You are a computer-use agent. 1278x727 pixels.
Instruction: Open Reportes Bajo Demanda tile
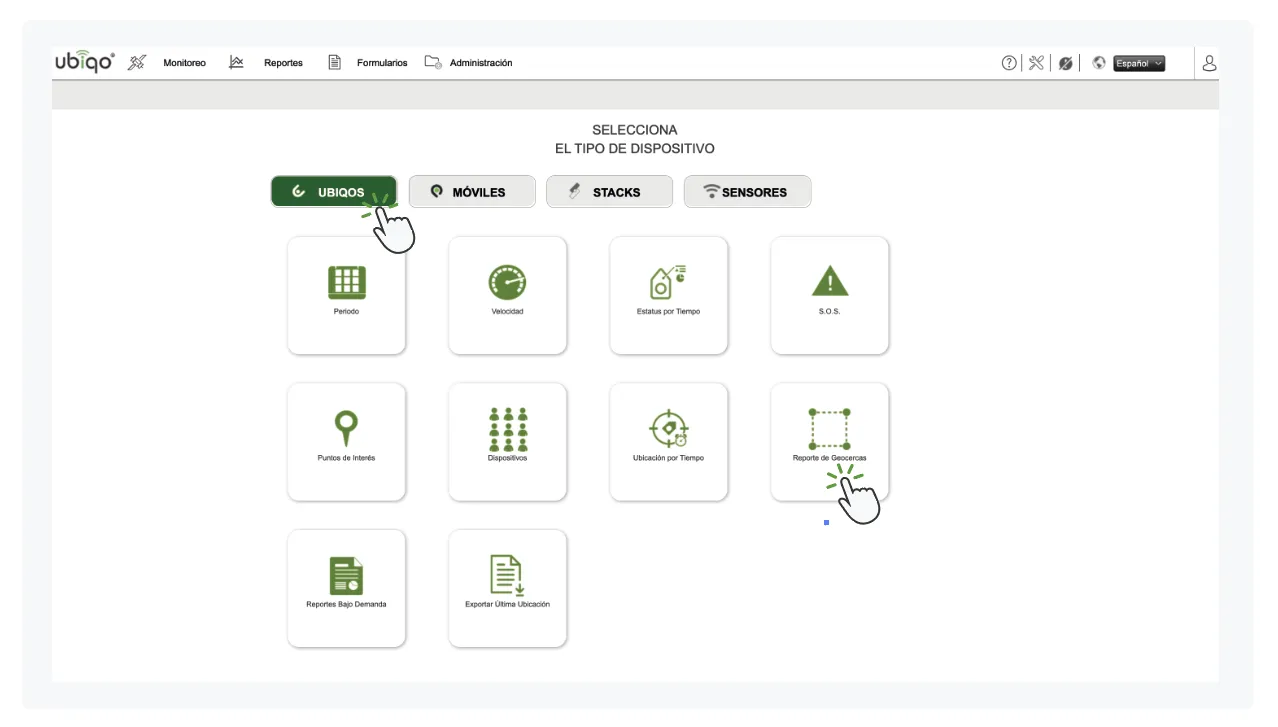(346, 588)
